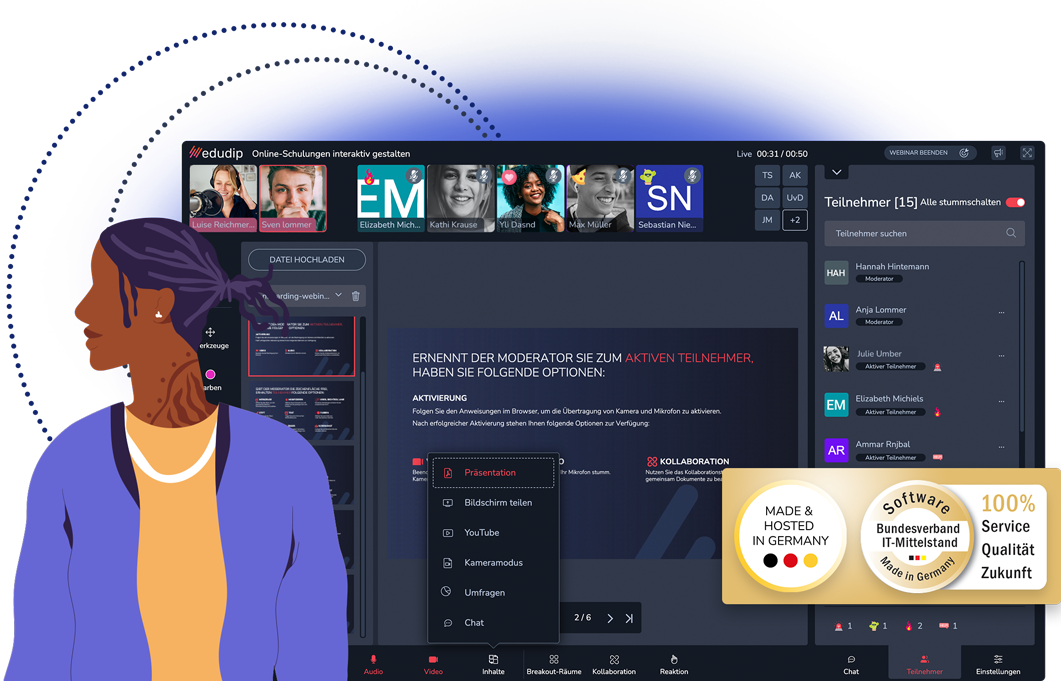Choose Umfragen in the Inhalte menu
The image size is (1061, 681).
tap(484, 593)
